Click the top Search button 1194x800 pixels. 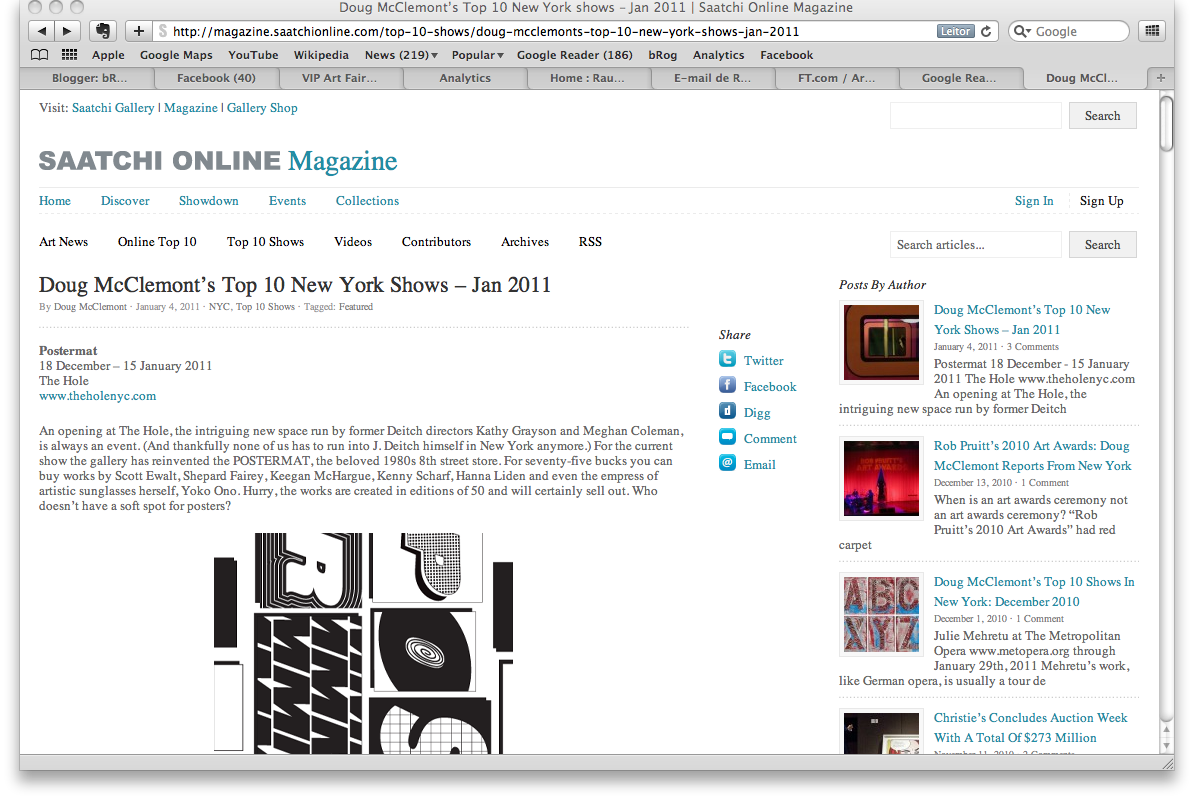pos(1103,116)
